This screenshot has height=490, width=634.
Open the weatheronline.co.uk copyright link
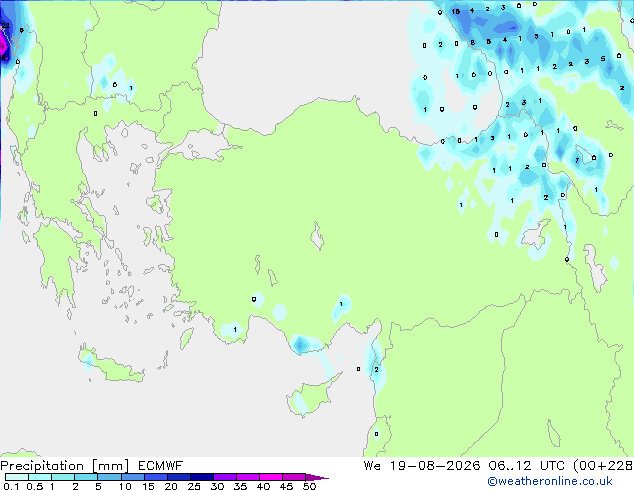pyautogui.click(x=549, y=481)
